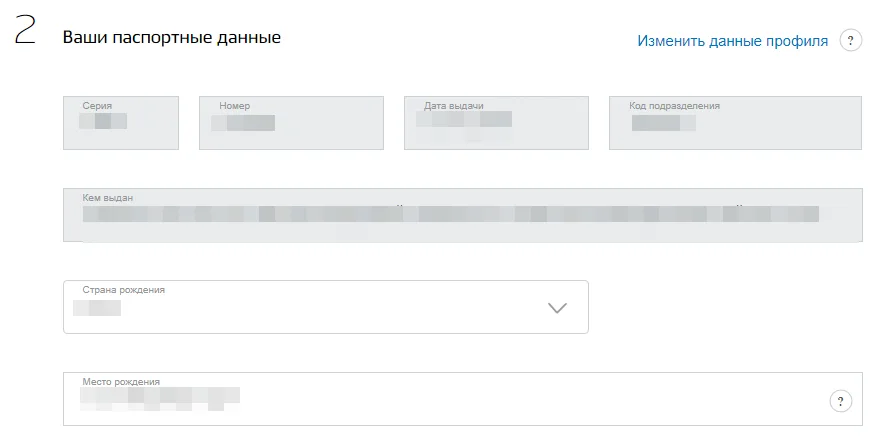The width and height of the screenshot is (889, 446).
Task: Click the Страна рождения label text
Action: 124,290
